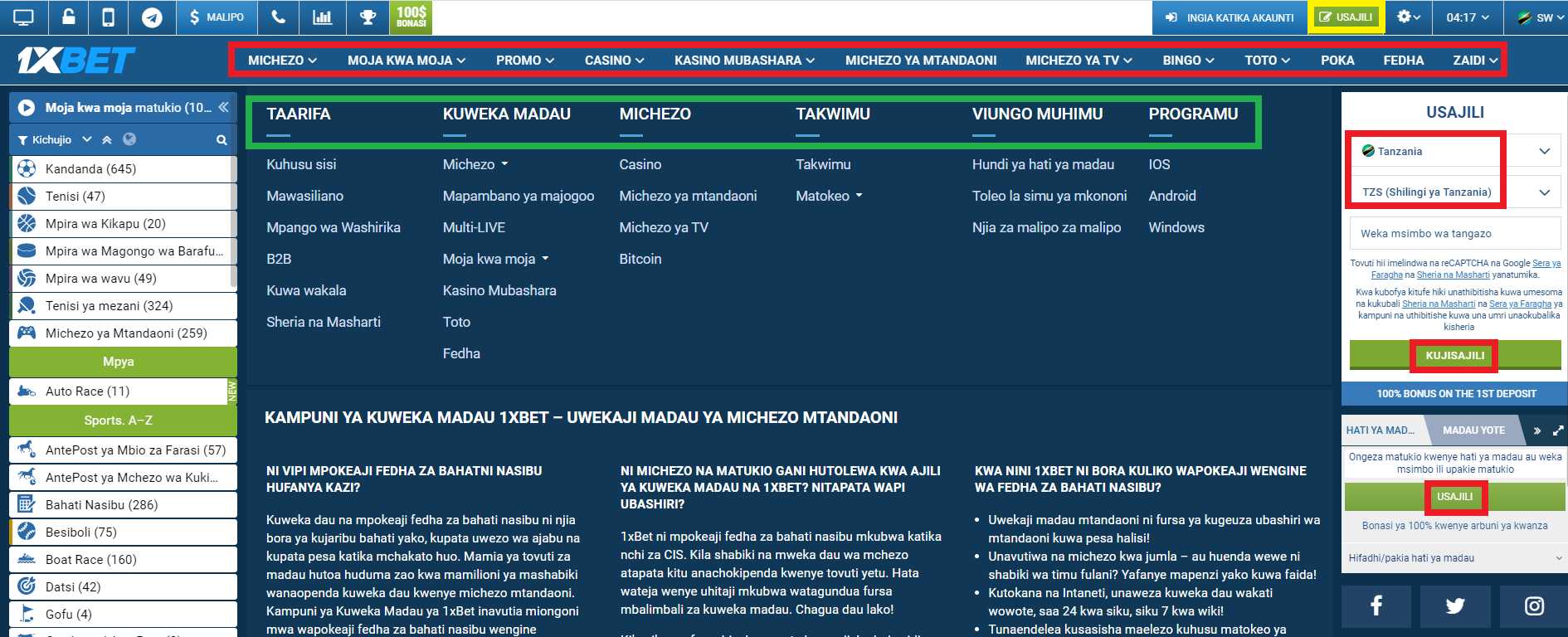
Task: Open the mobile phone apps icon
Action: click(108, 17)
